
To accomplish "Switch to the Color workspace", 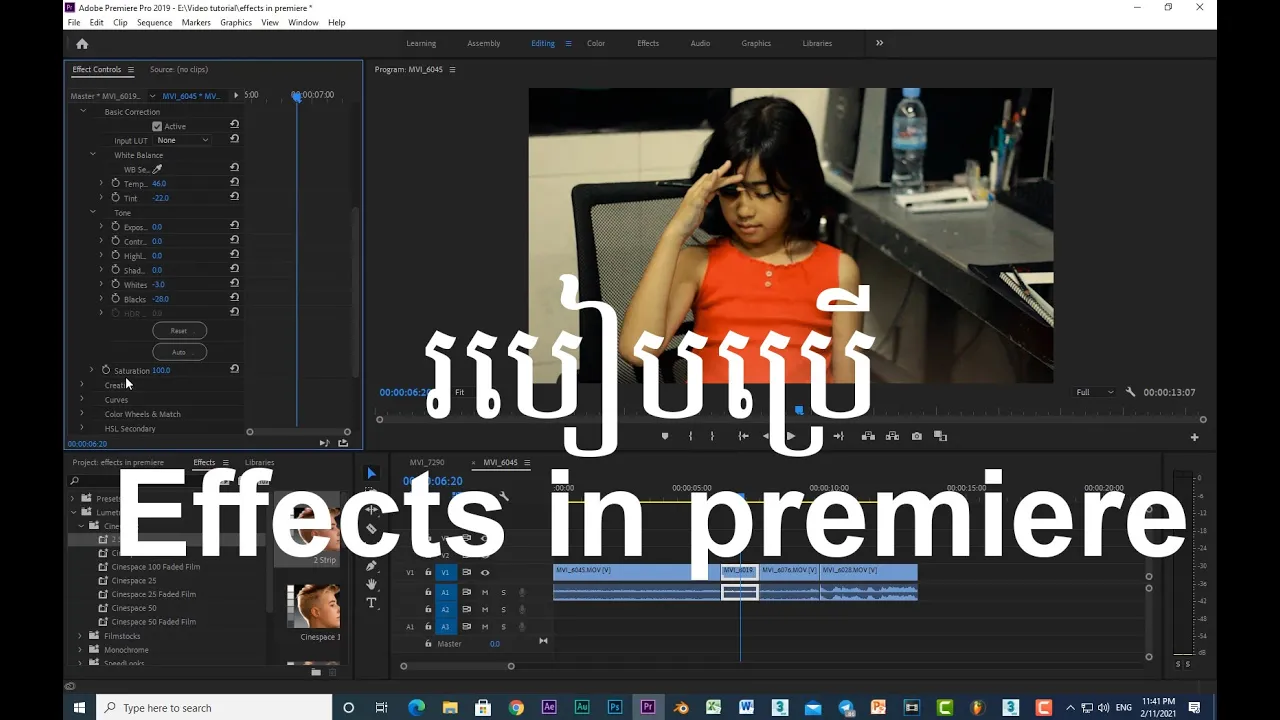I will tap(596, 43).
